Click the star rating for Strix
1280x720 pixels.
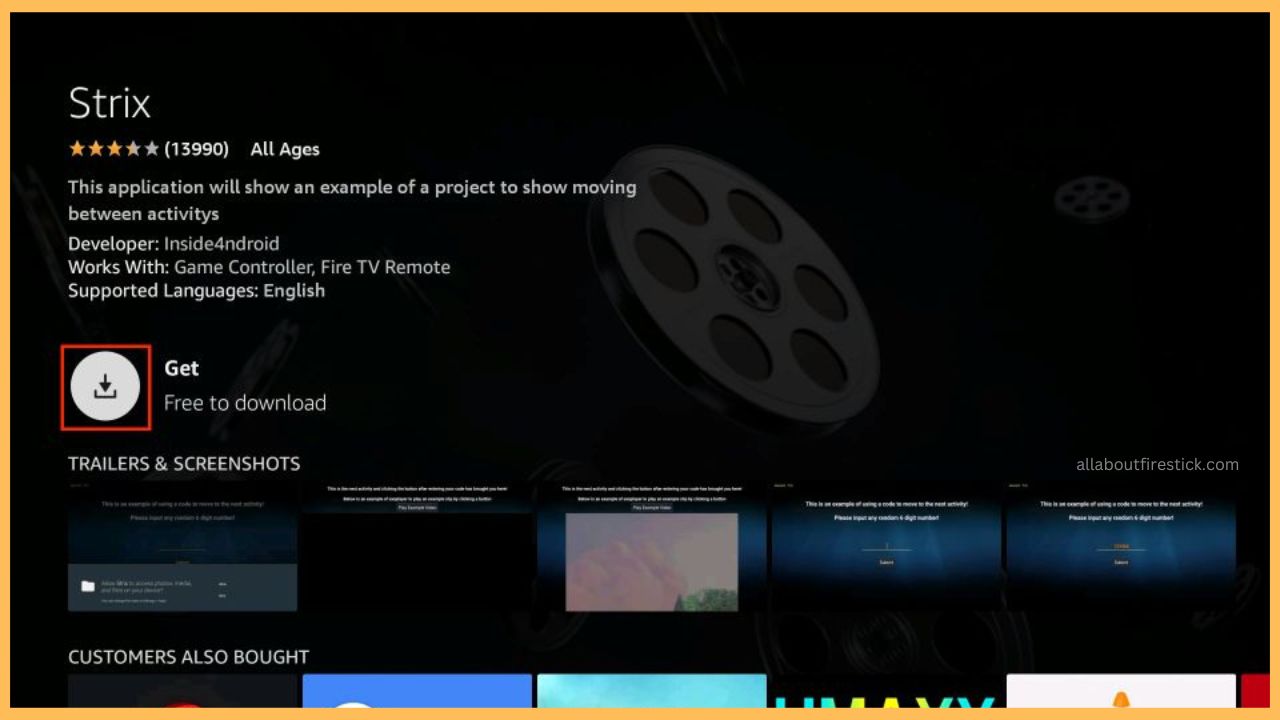coord(113,149)
